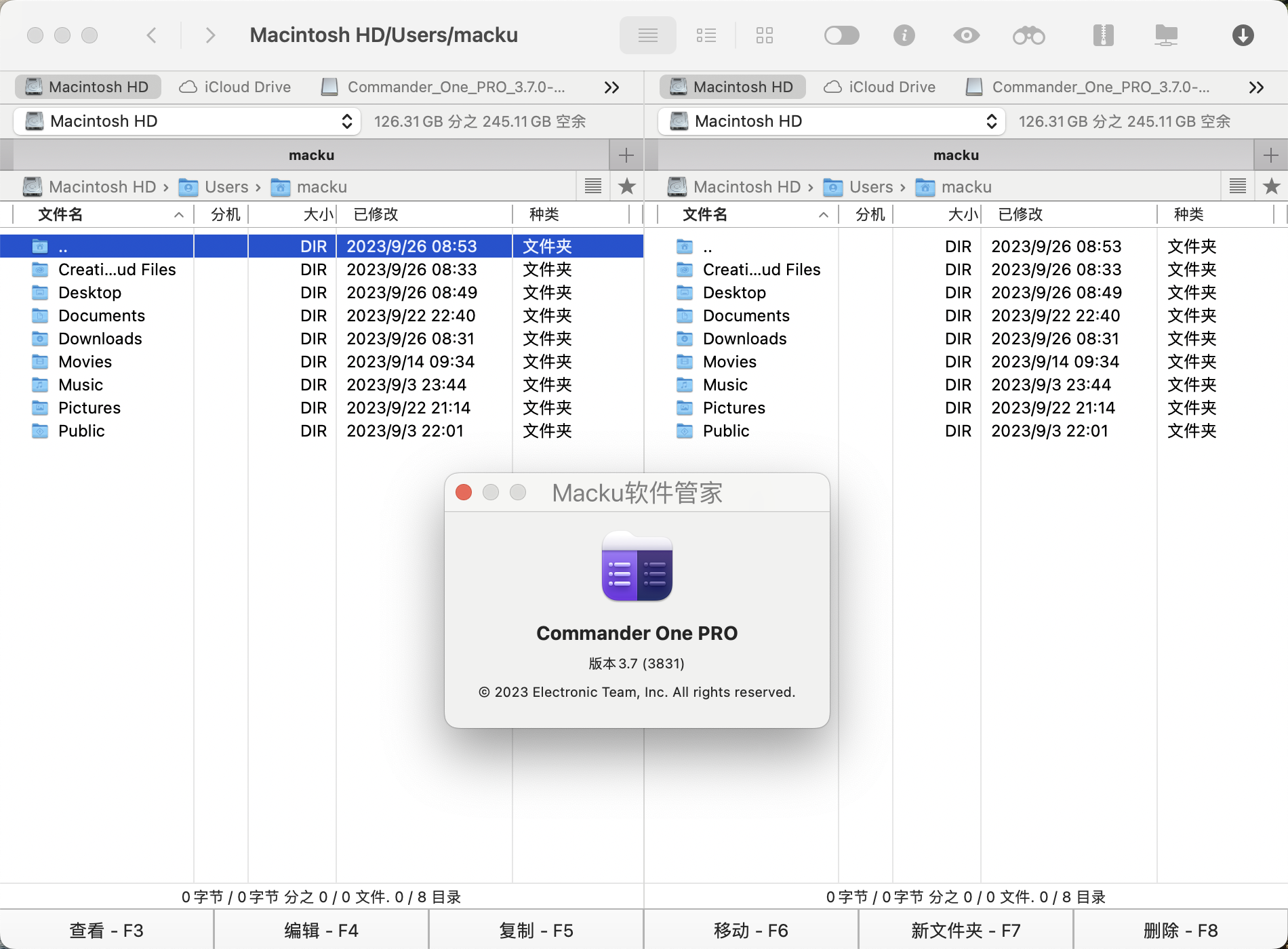
Task: Sort right panel by 种类 column
Action: click(x=1215, y=215)
